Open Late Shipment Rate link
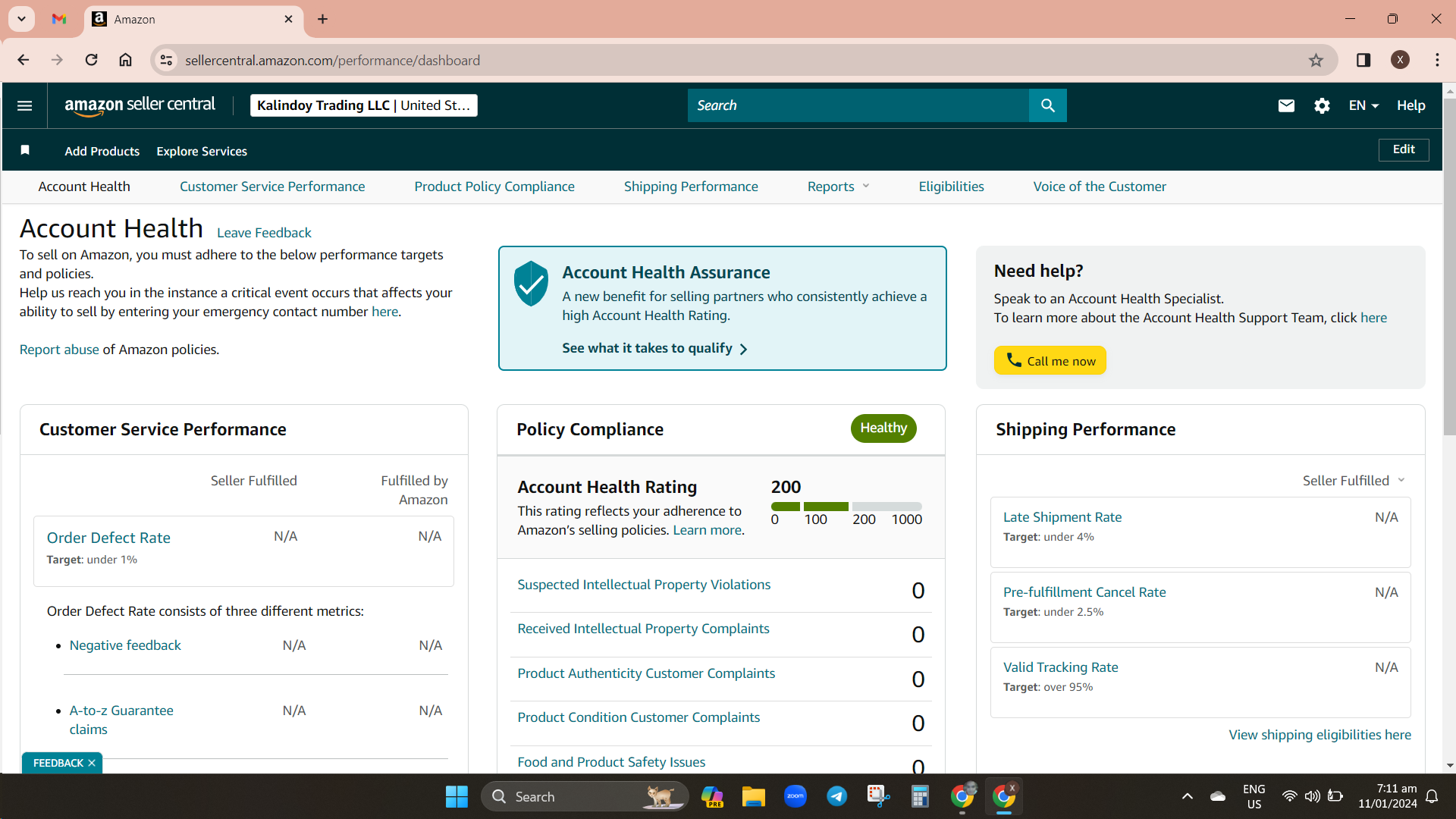Screen dimensions: 1456x819 tap(1062, 517)
